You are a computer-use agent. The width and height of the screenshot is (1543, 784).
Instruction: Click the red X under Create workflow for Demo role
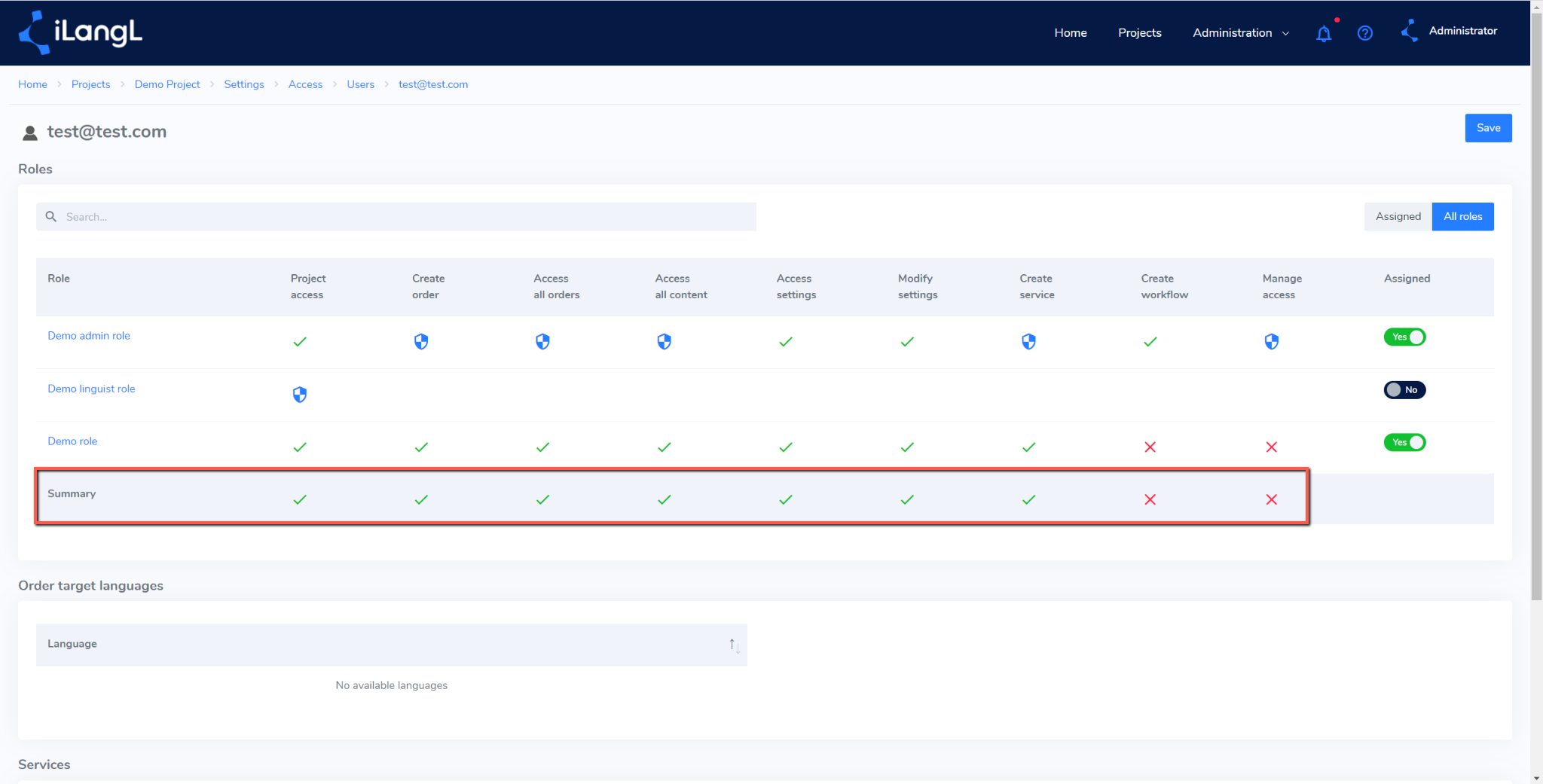point(1150,447)
